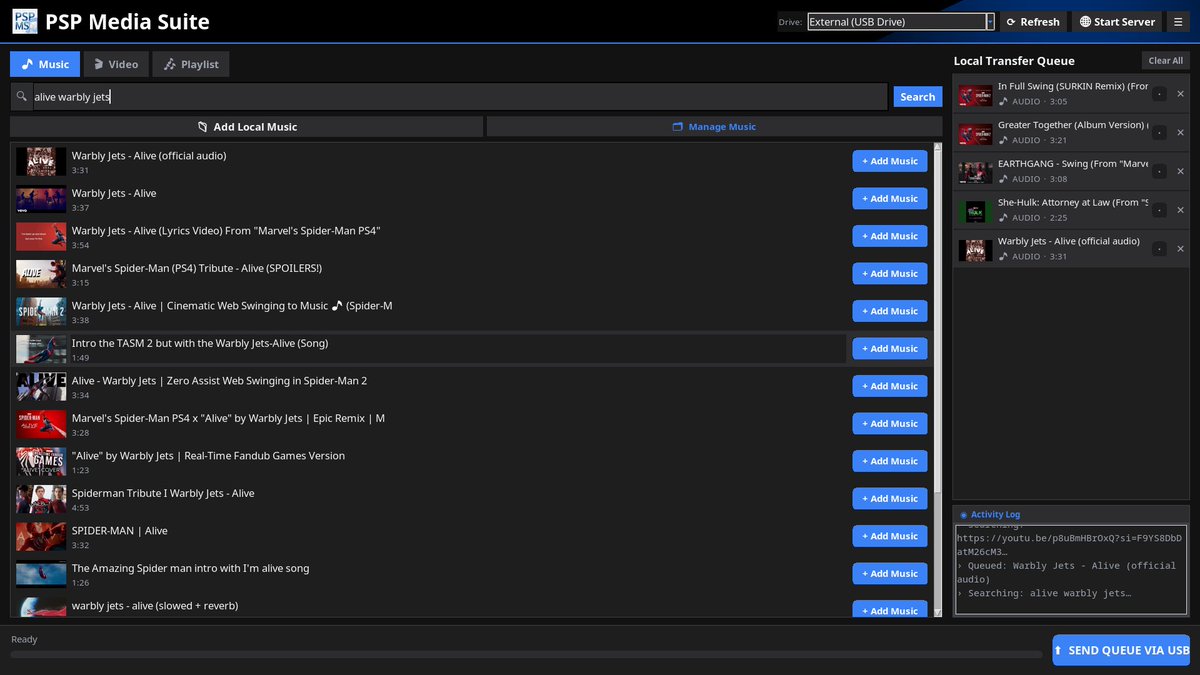The image size is (1200, 675).
Task: Click SEND QUEUE VIA USB button
Action: (1121, 650)
